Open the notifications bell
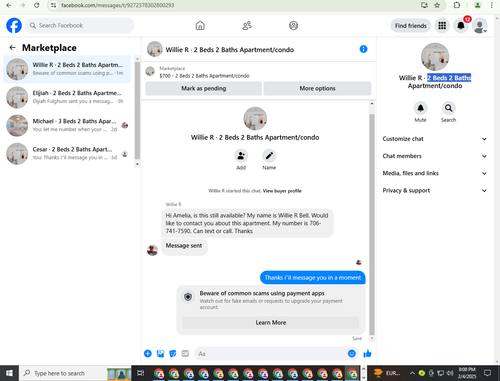Image resolution: width=500 pixels, height=381 pixels. point(461,26)
